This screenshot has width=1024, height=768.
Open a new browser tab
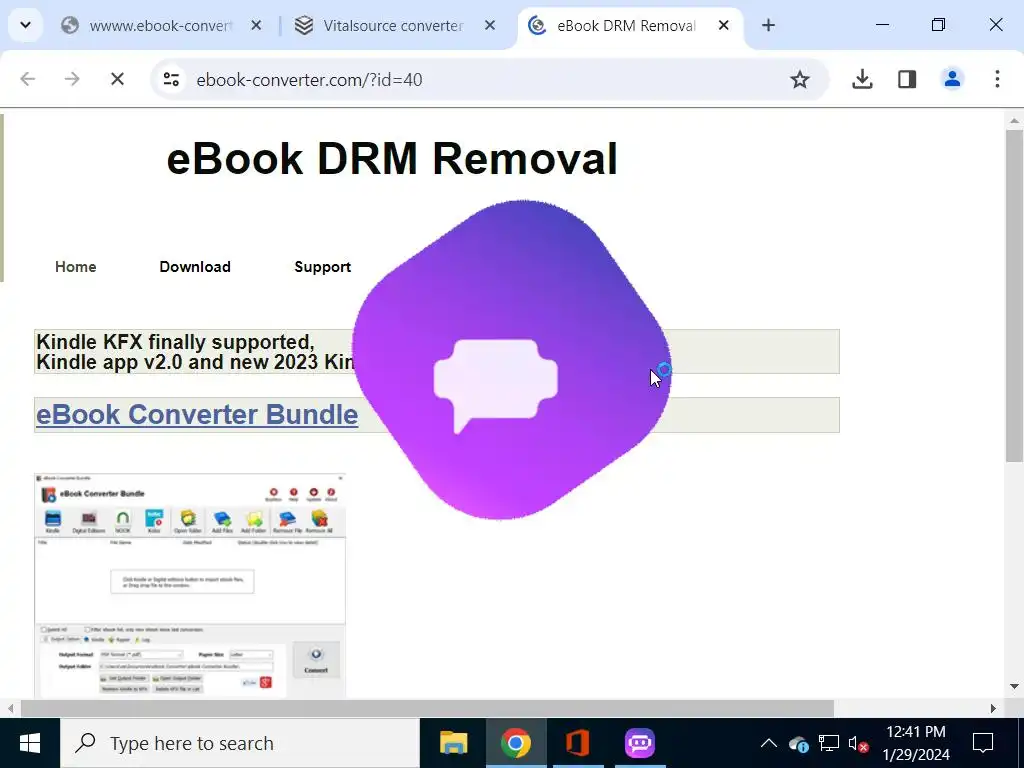click(768, 25)
